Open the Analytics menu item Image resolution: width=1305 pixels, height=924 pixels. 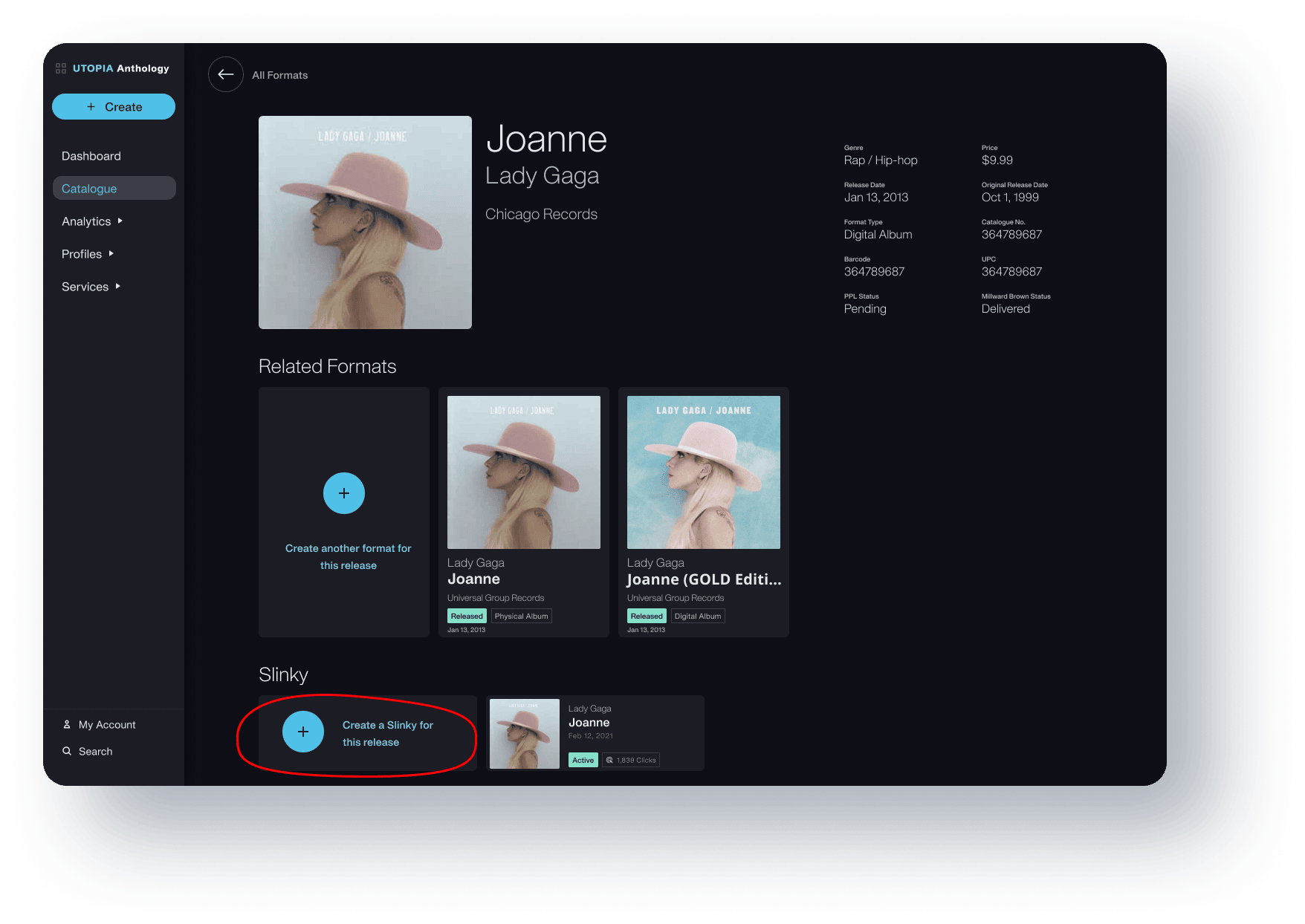click(86, 221)
